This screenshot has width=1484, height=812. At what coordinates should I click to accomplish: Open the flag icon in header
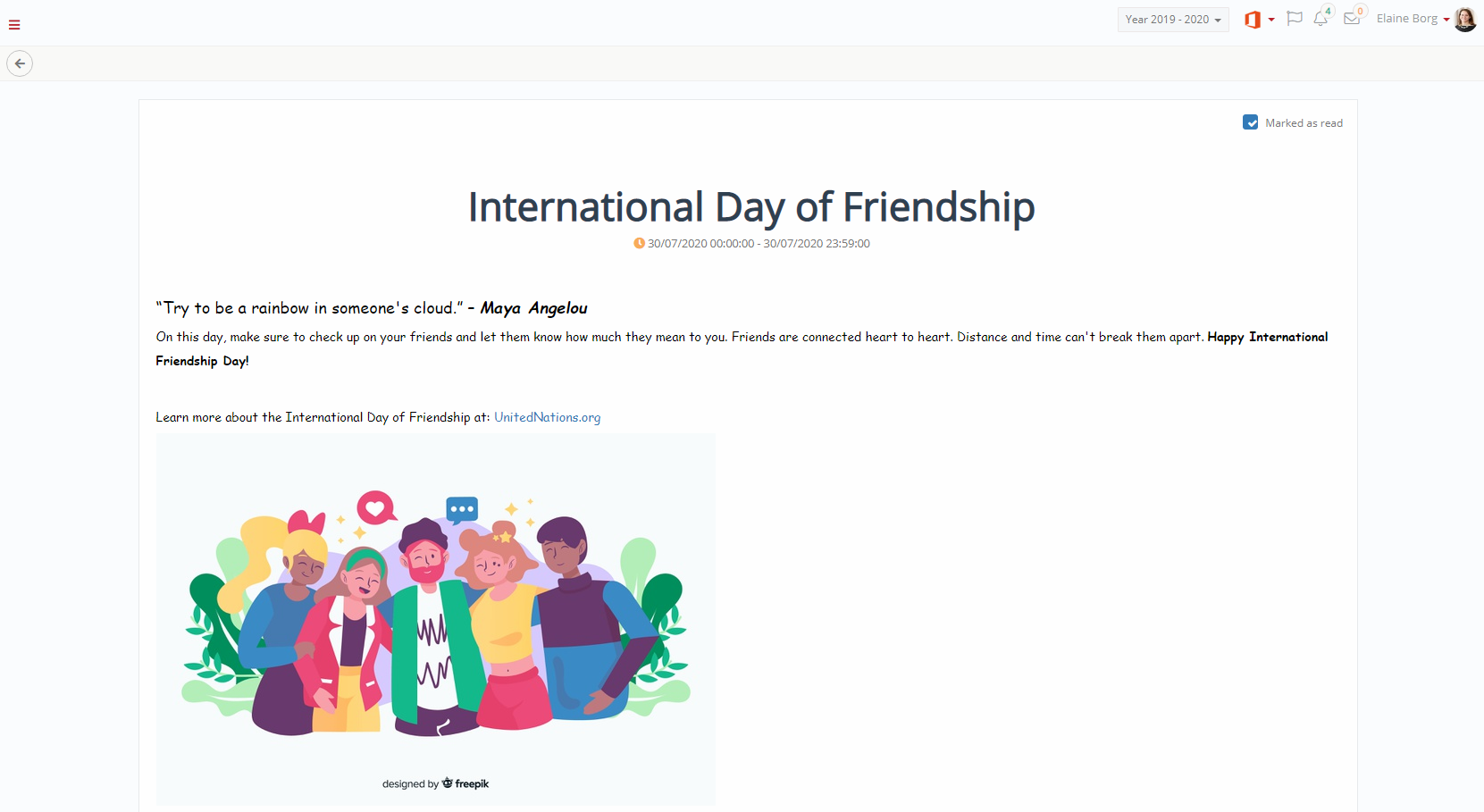click(x=1295, y=19)
